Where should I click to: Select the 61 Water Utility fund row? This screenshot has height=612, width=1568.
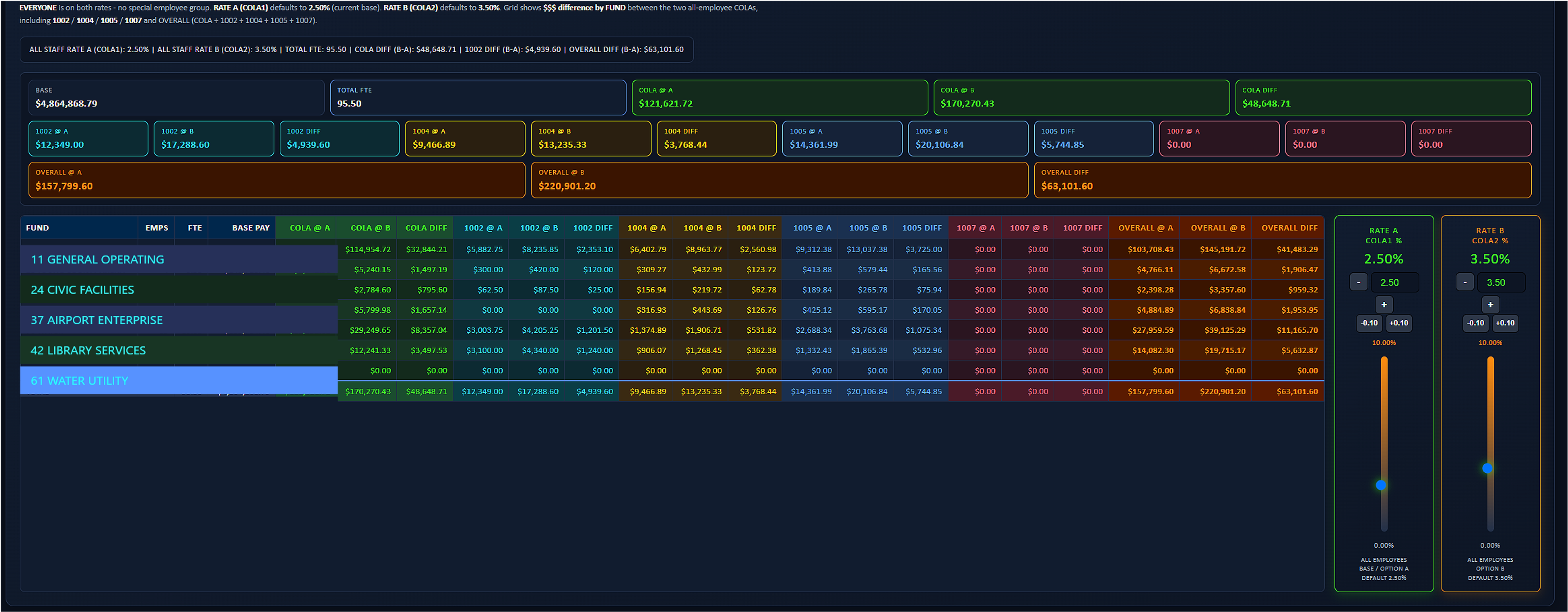point(179,380)
